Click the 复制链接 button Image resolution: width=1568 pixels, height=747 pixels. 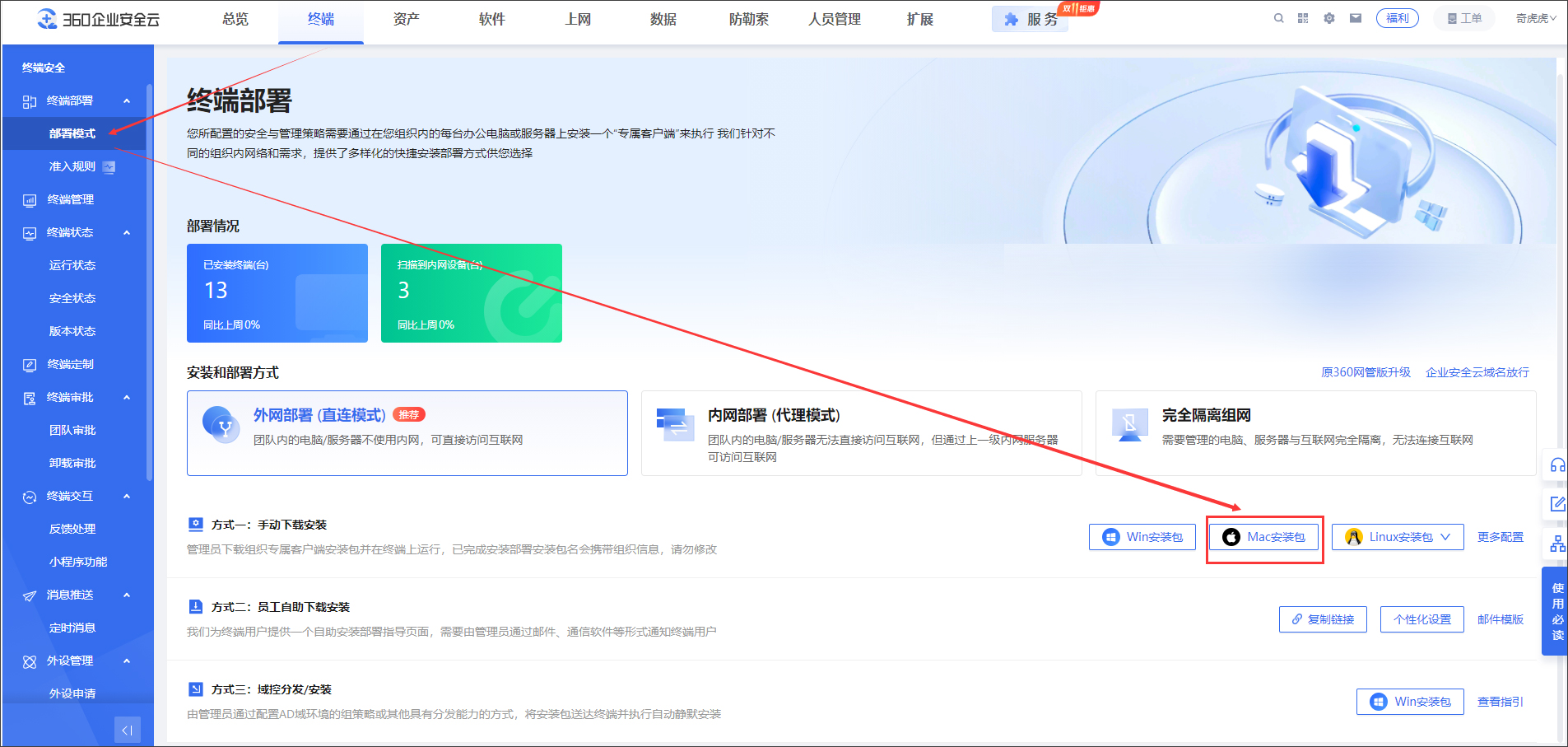click(1323, 619)
